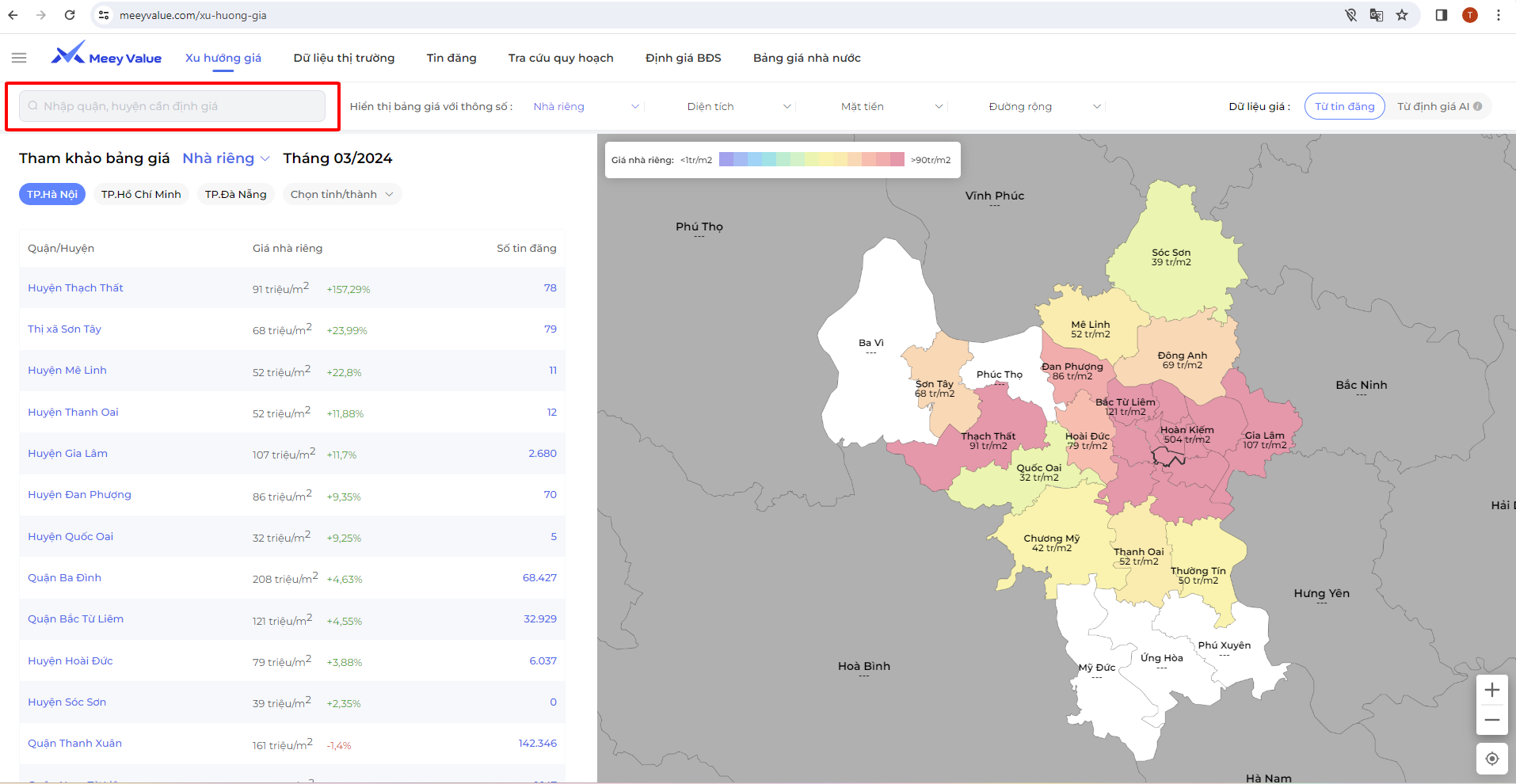Screen dimensions: 1516x784
Task: Click the price color legend bar
Action: pyautogui.click(x=811, y=159)
